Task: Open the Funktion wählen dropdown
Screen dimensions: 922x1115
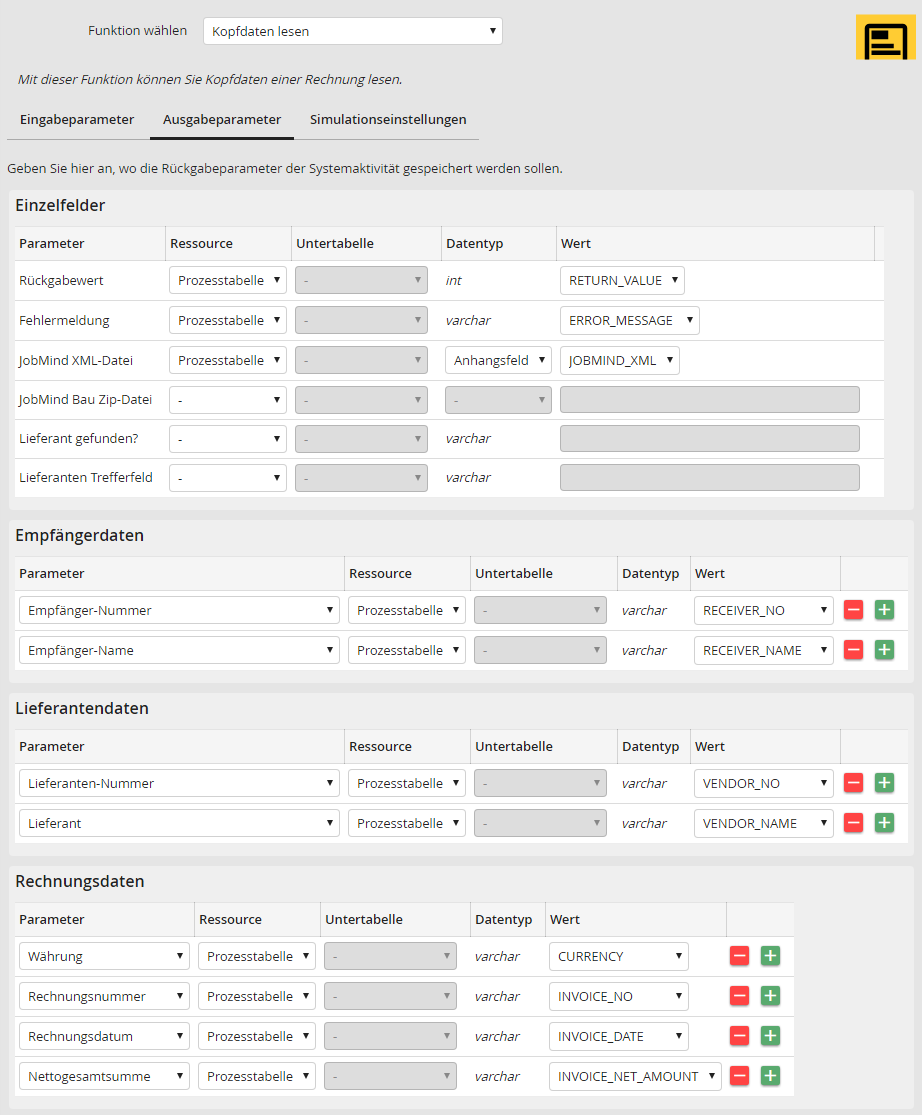Action: click(x=352, y=31)
